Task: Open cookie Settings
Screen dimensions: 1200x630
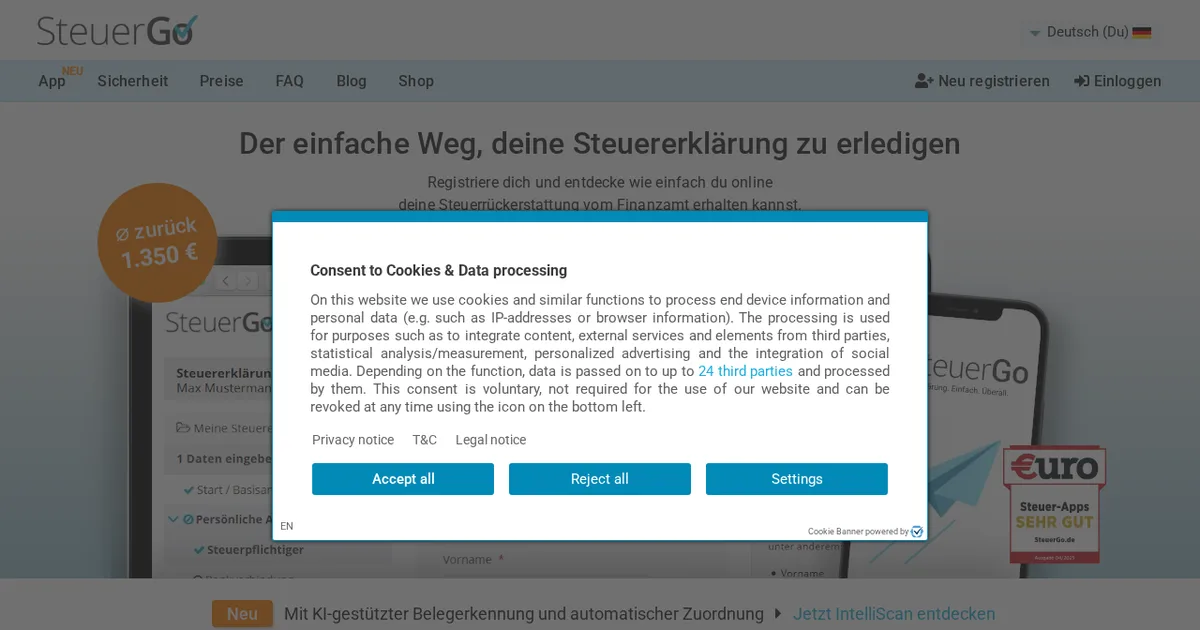Action: click(797, 479)
